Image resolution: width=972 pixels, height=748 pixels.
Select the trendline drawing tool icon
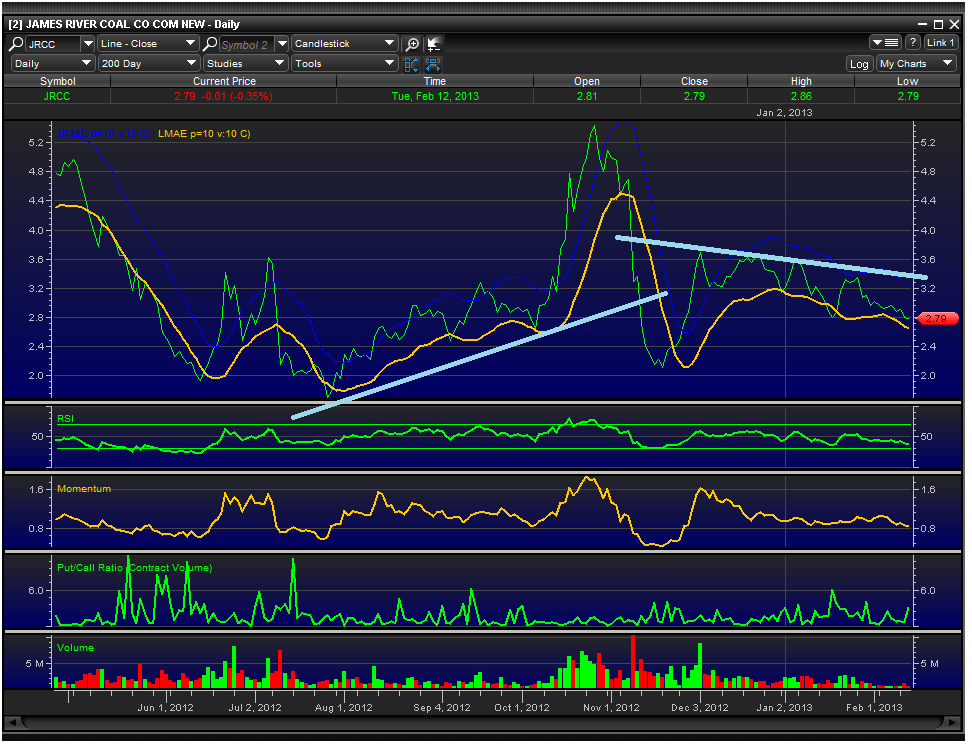click(435, 44)
